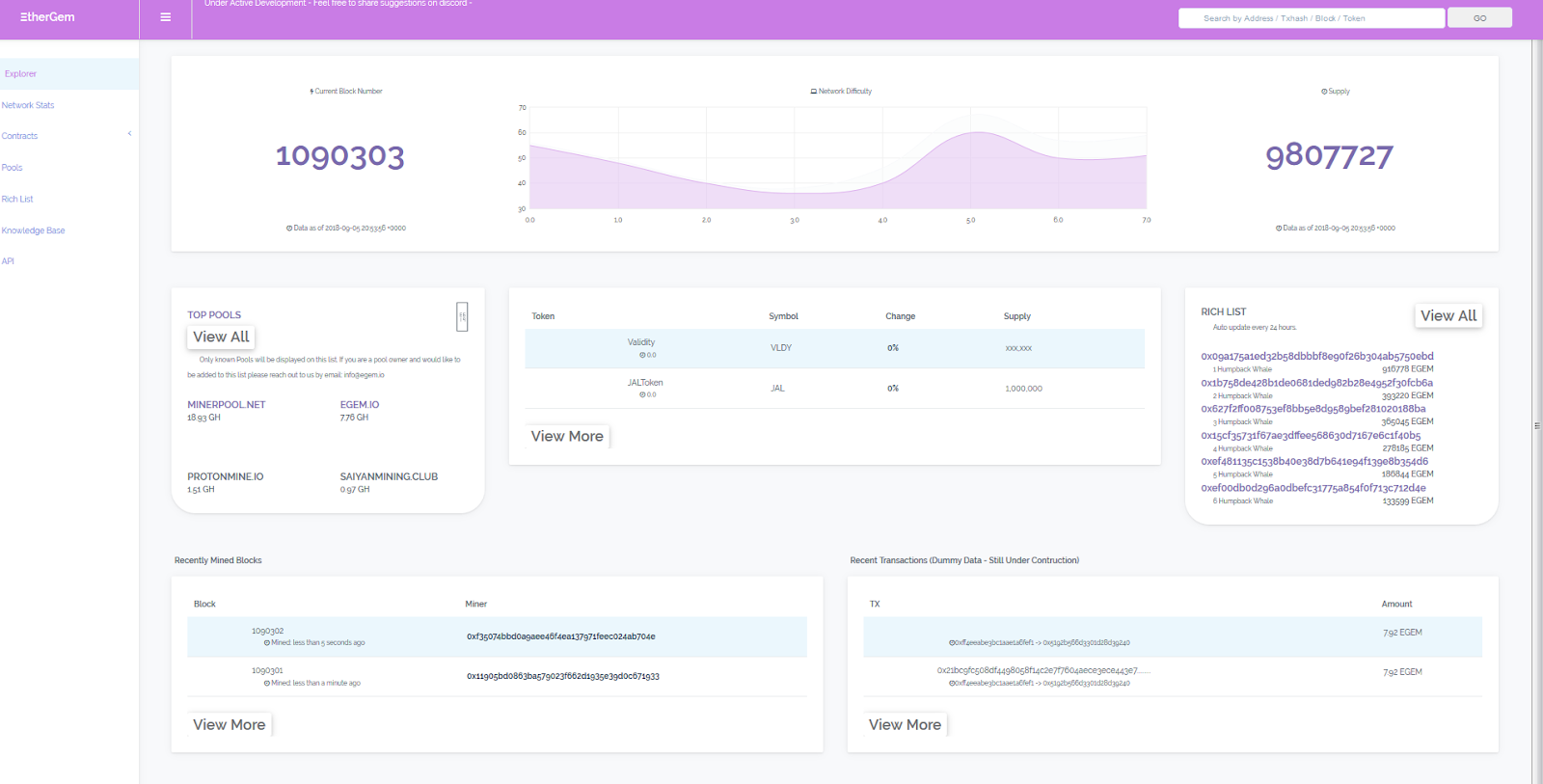Open the Pools sidebar item
This screenshot has height=784, width=1543.
[x=12, y=168]
